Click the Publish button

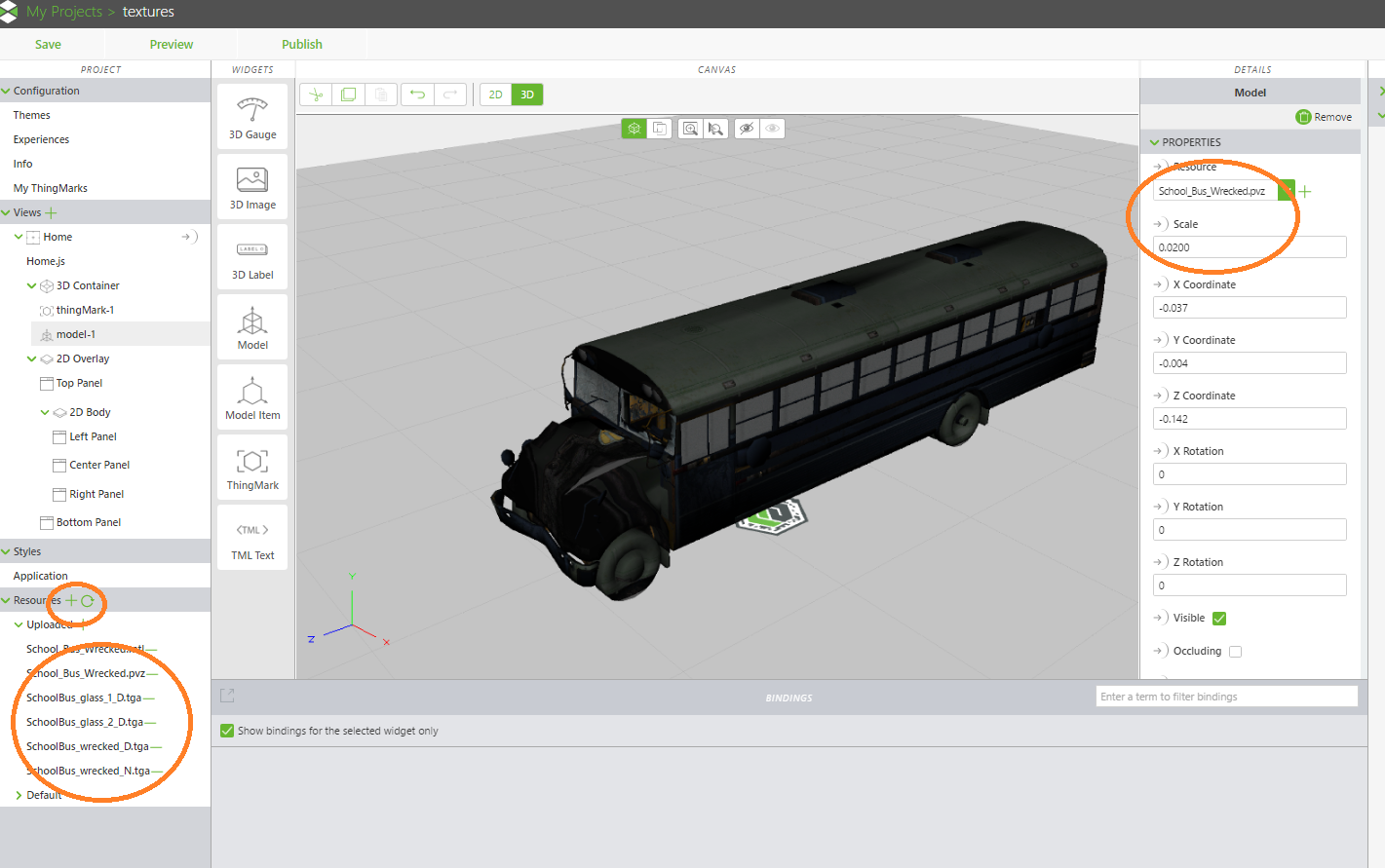[301, 44]
